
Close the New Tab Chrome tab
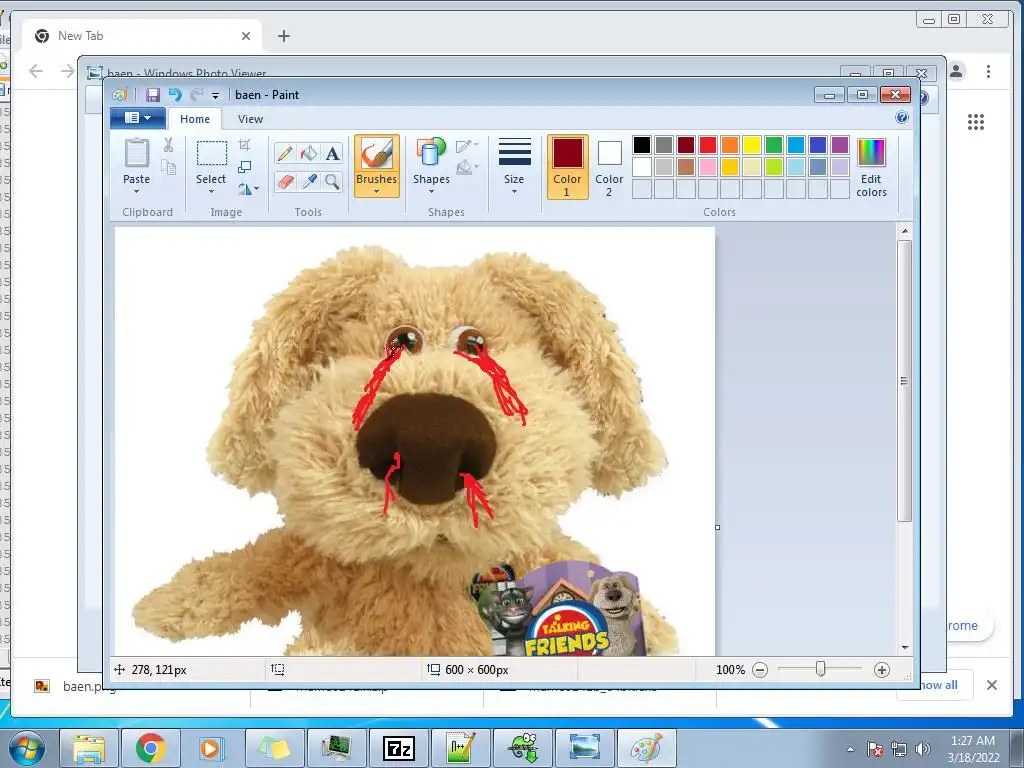[246, 36]
